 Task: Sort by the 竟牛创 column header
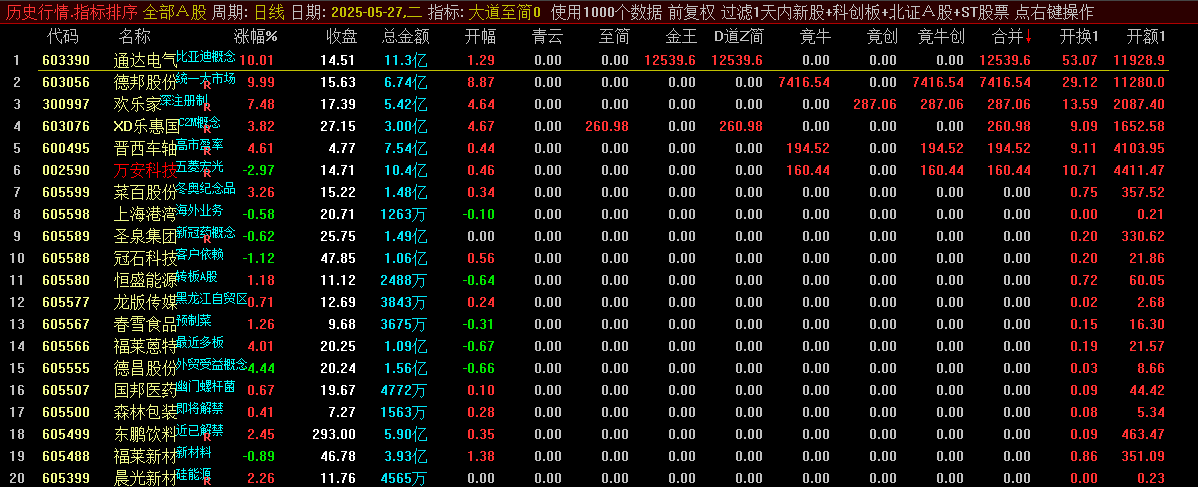pos(941,36)
